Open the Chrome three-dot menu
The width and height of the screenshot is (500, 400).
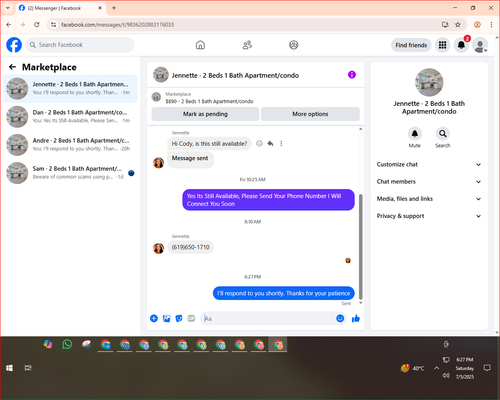(491, 25)
